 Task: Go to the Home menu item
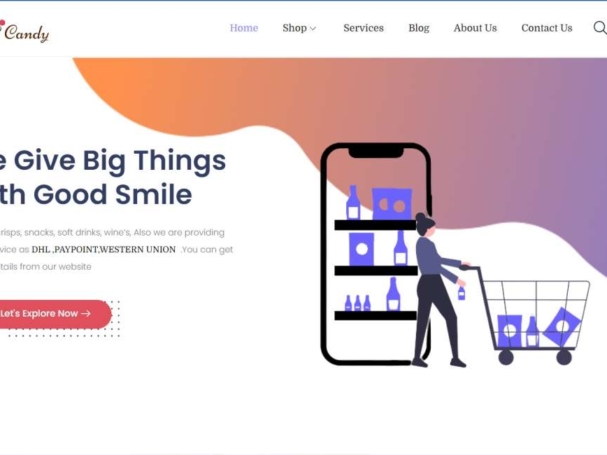[244, 28]
